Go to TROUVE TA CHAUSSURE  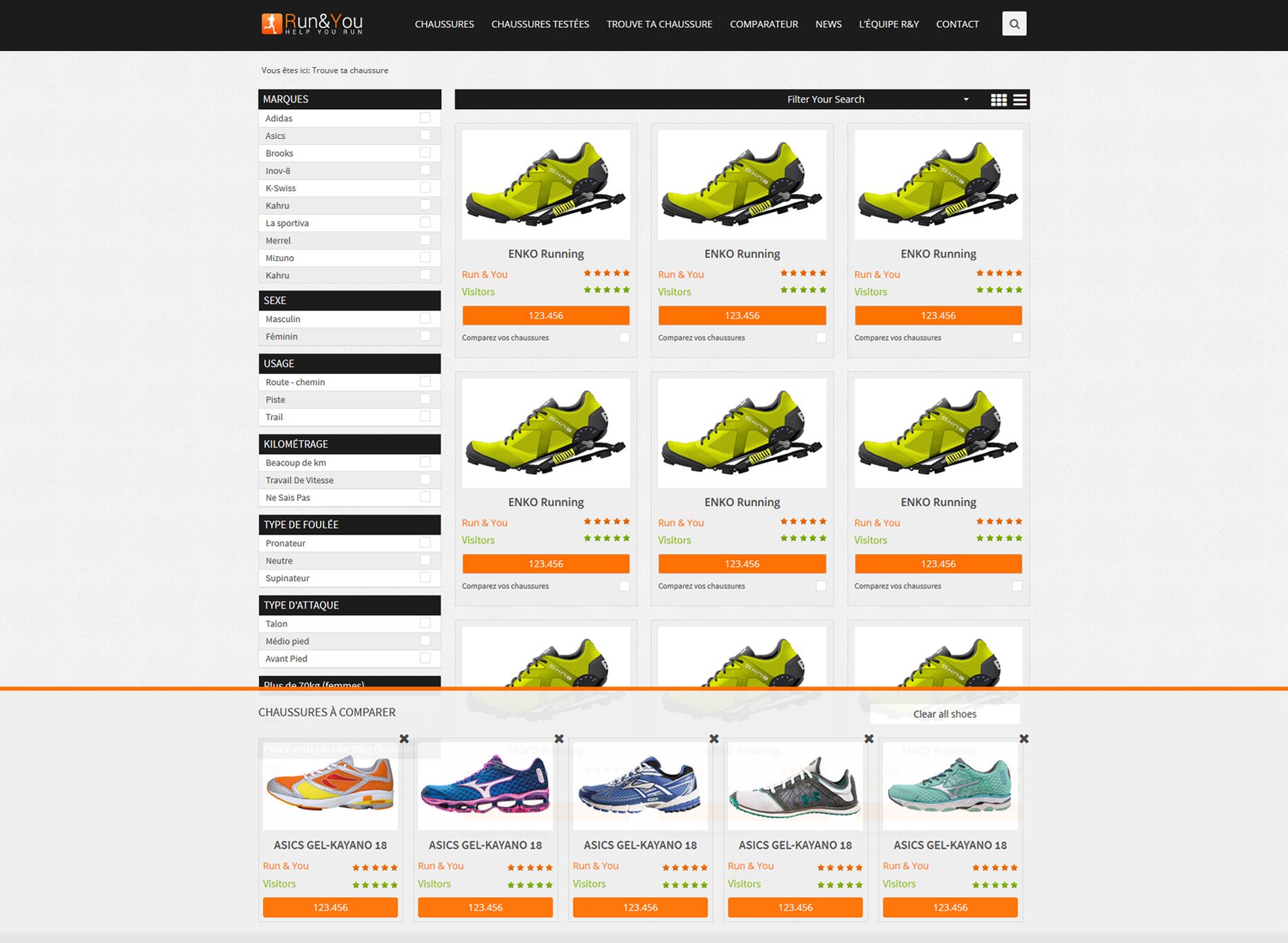659,24
